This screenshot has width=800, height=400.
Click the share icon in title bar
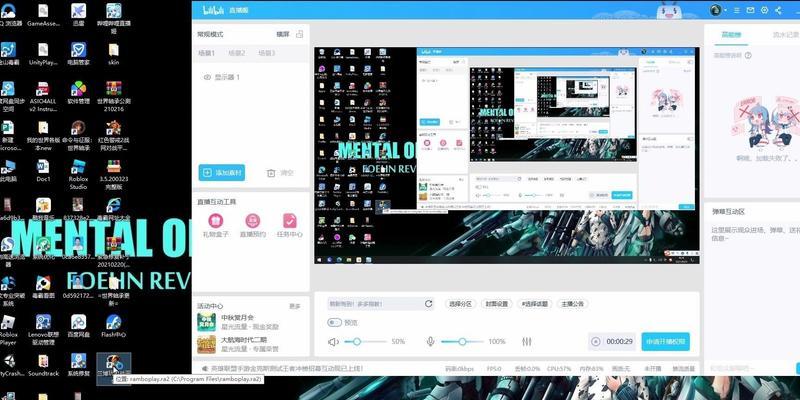point(778,10)
